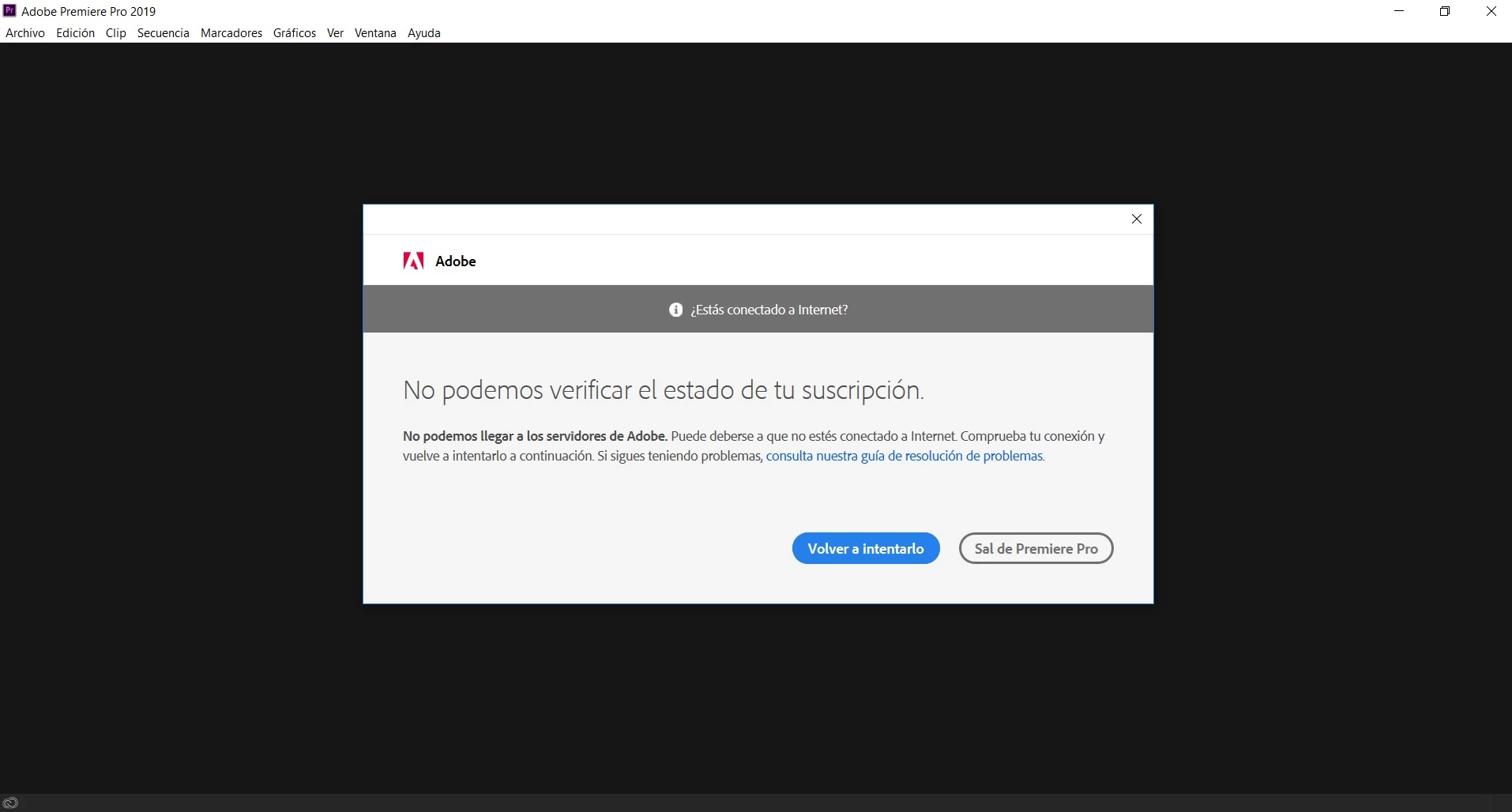Image resolution: width=1512 pixels, height=812 pixels.
Task: Close the Adobe subscription dialog
Action: (1137, 219)
